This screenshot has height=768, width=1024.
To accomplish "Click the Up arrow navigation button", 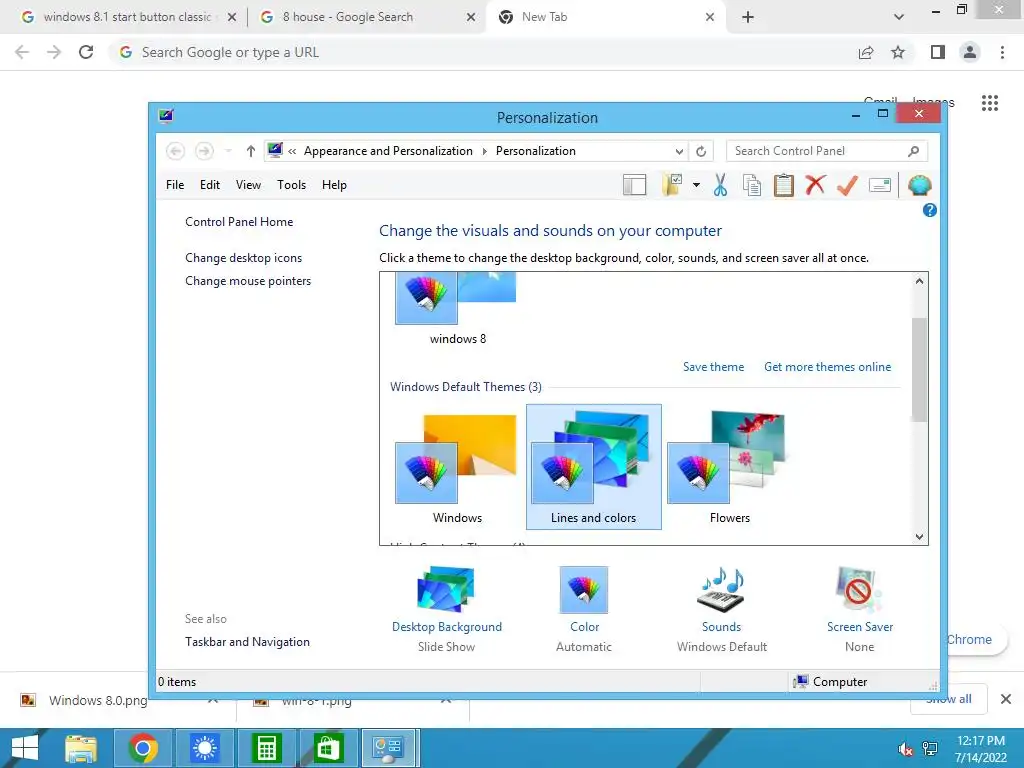I will [x=250, y=152].
